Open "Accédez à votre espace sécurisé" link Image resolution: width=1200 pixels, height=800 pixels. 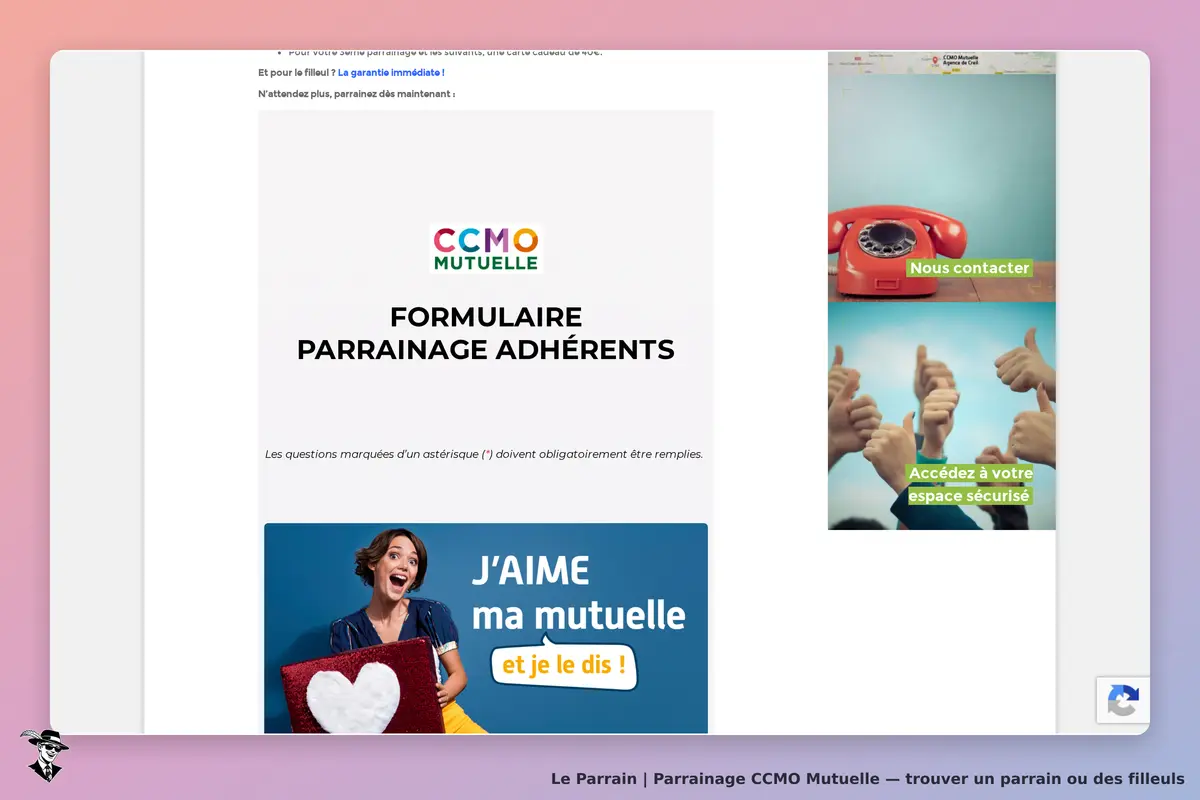[x=970, y=484]
